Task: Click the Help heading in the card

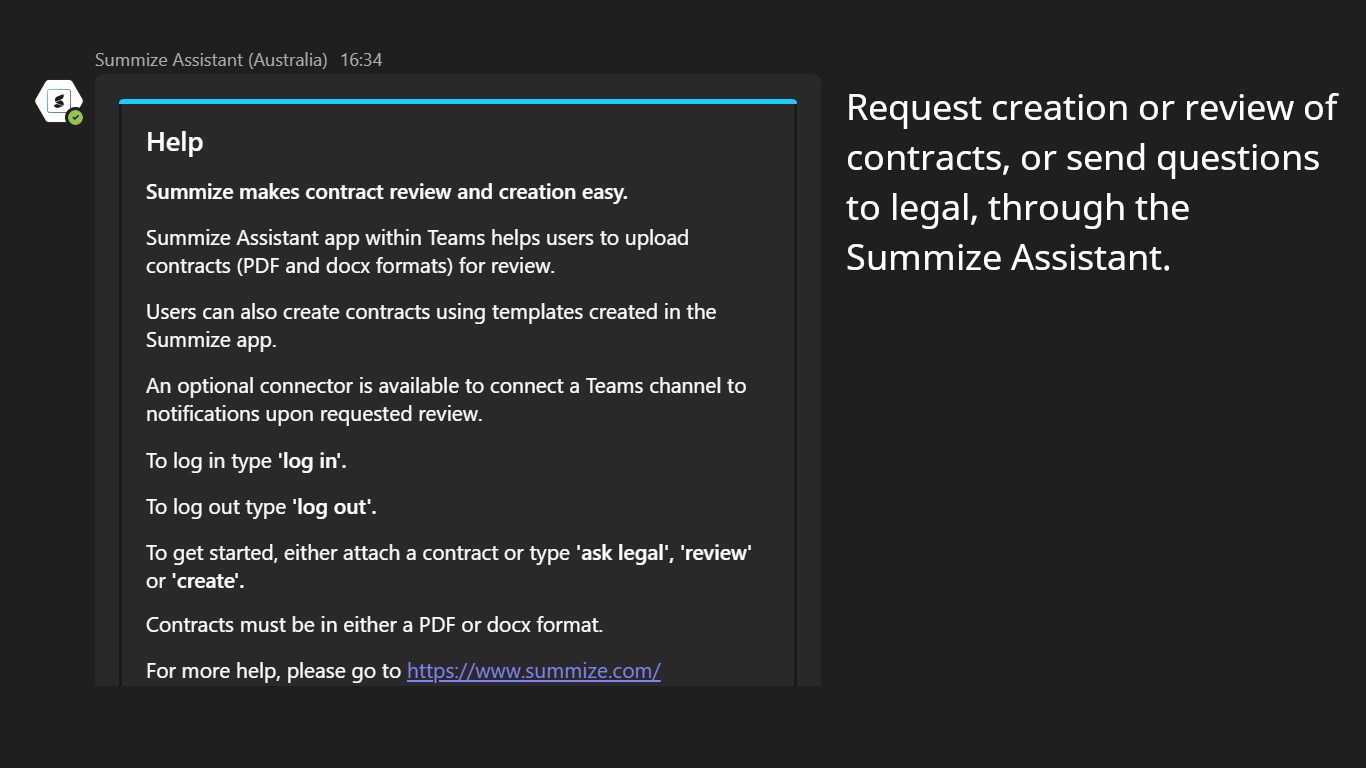Action: 175,142
